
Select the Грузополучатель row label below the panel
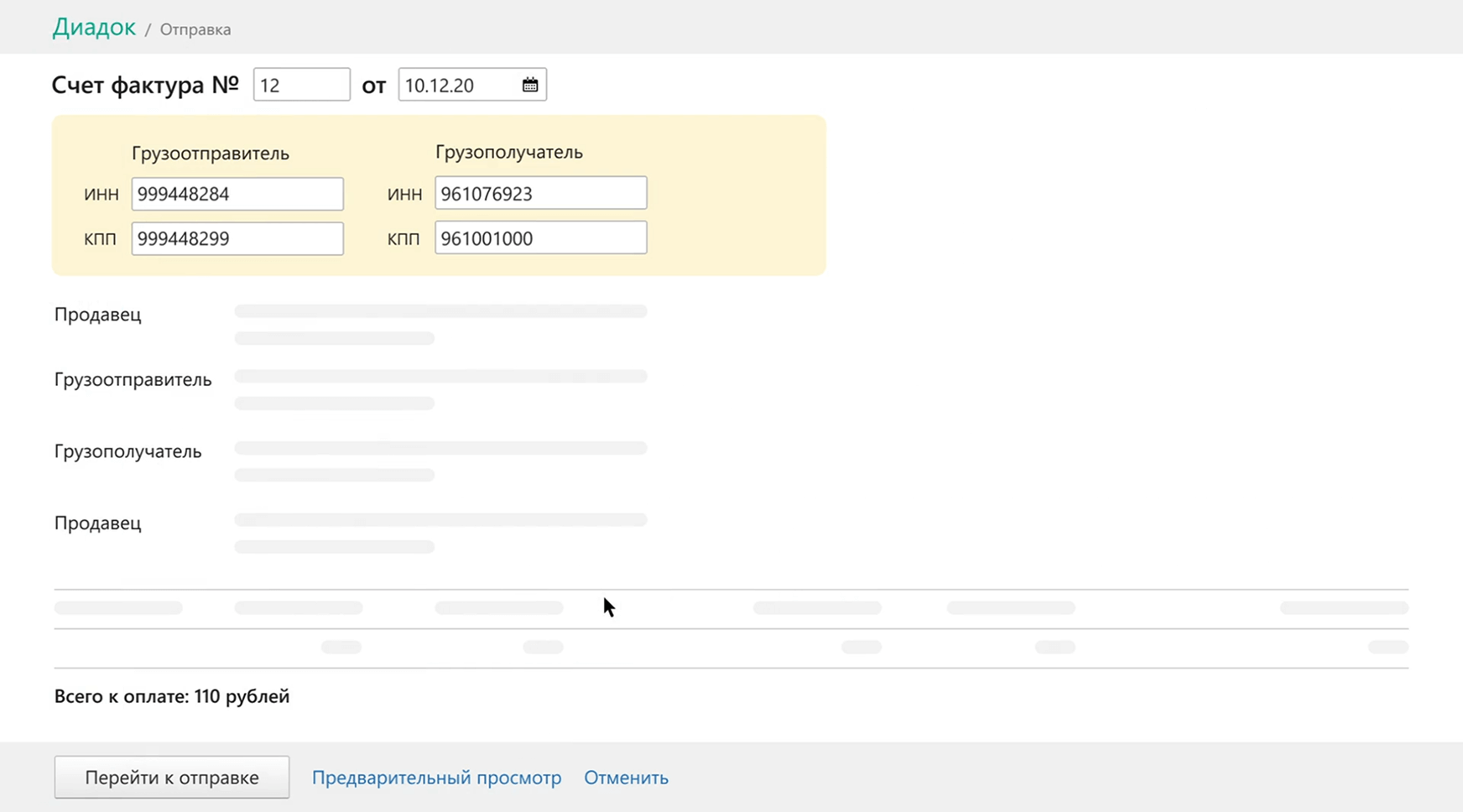point(128,451)
